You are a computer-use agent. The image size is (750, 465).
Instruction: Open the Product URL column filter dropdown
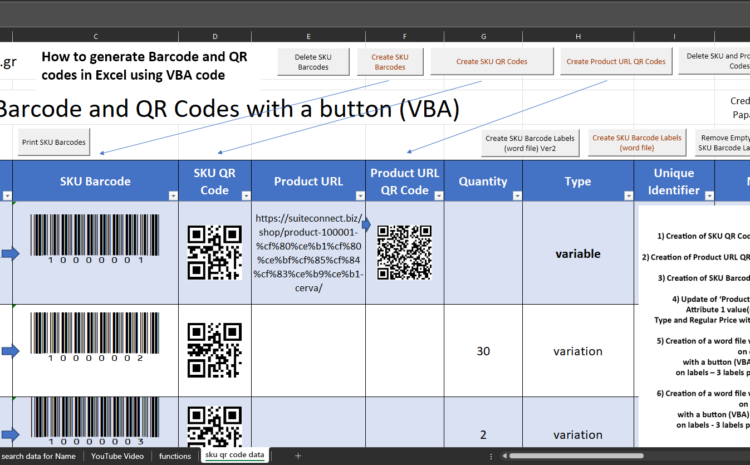(x=360, y=196)
